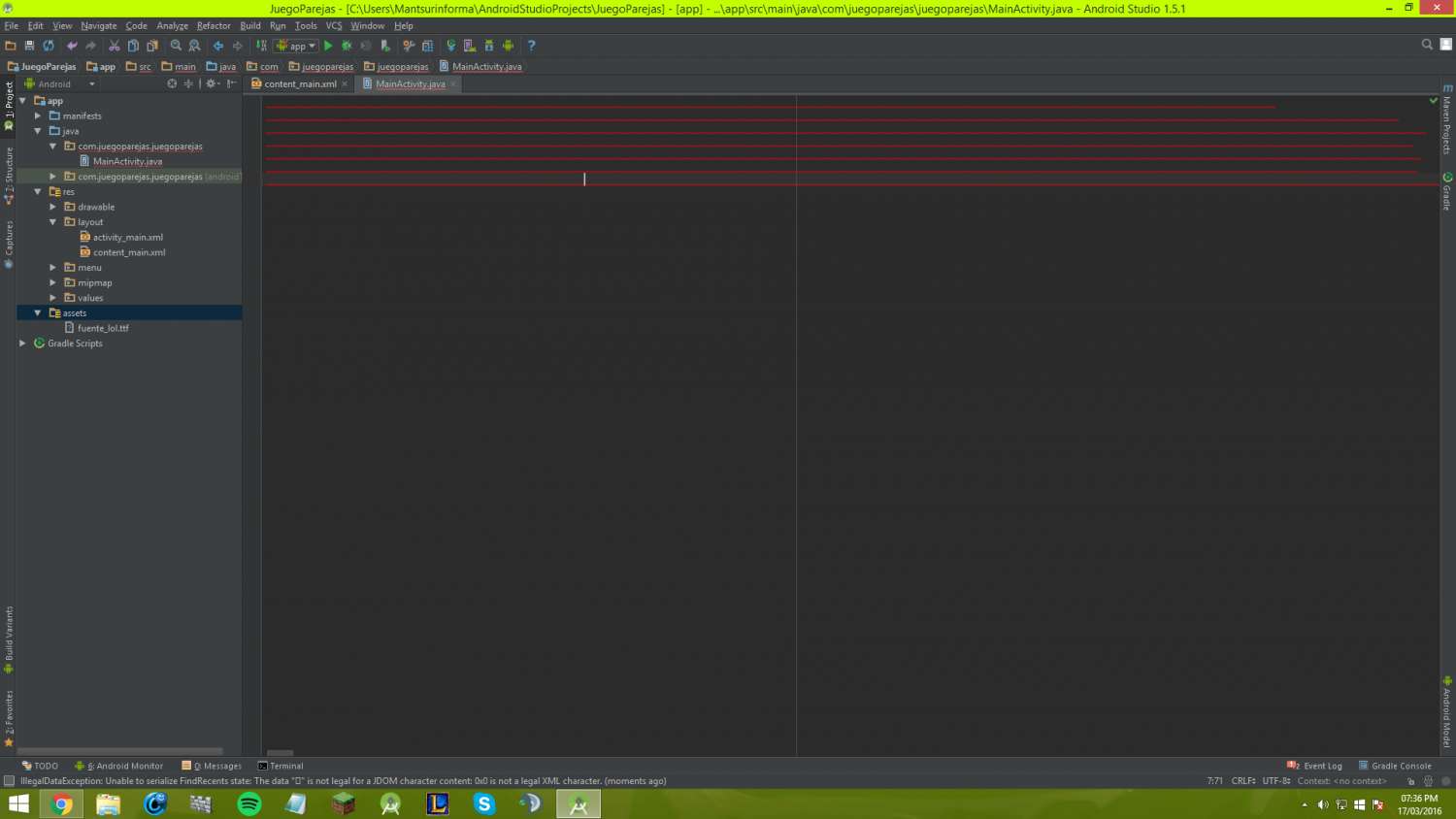Image resolution: width=1456 pixels, height=819 pixels.
Task: Click the Replace search icon
Action: [194, 46]
